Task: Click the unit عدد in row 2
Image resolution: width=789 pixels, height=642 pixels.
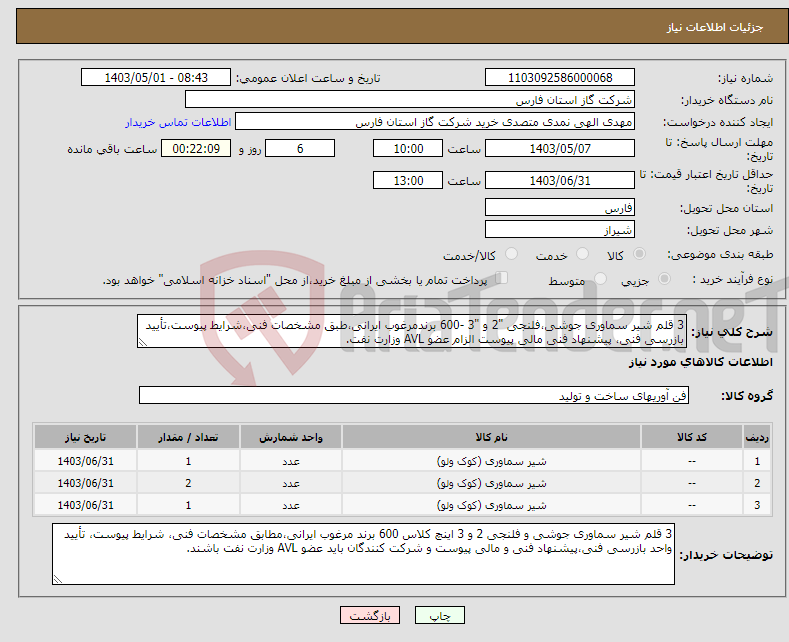Action: (291, 484)
